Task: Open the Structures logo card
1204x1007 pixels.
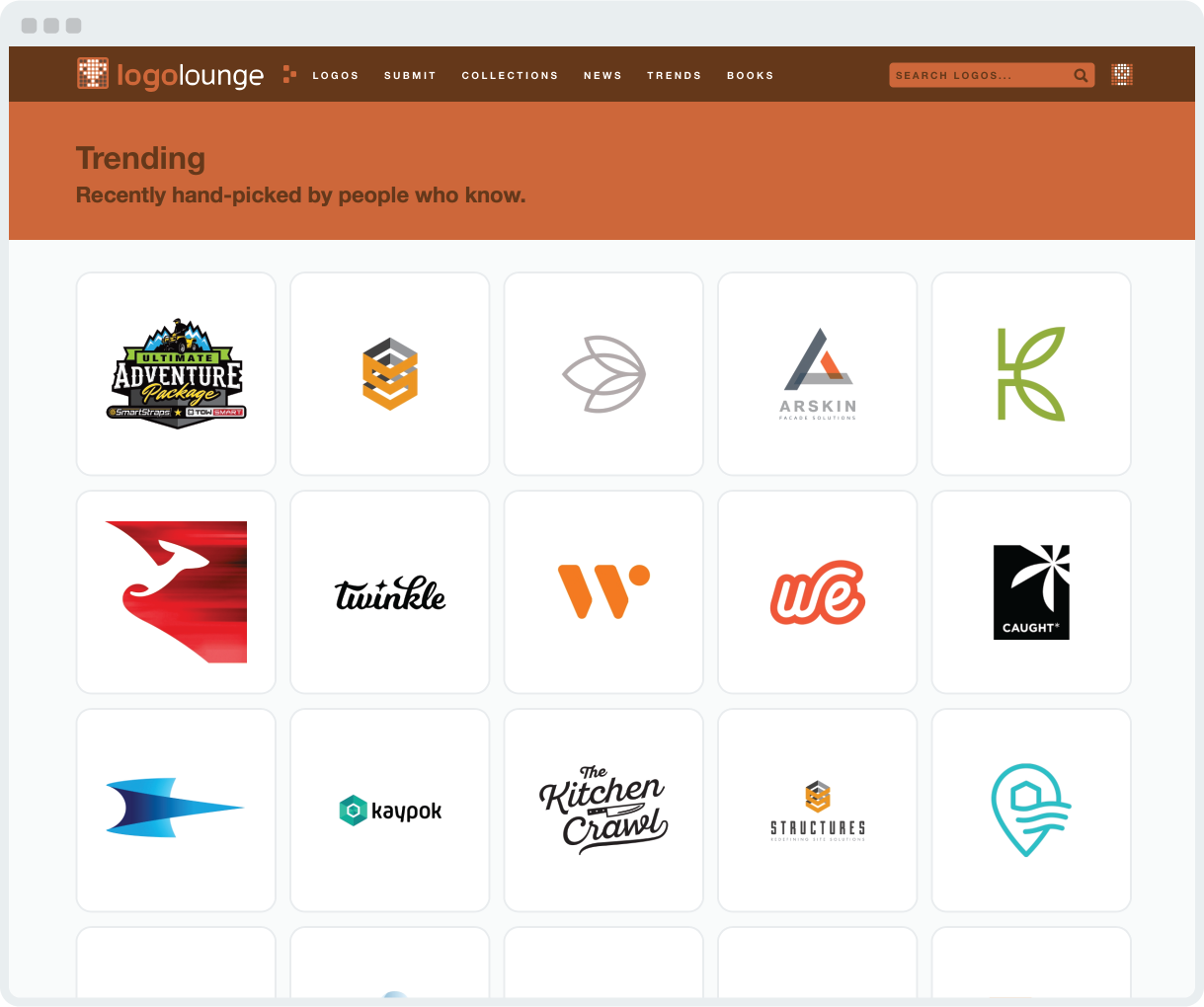Action: pos(818,811)
